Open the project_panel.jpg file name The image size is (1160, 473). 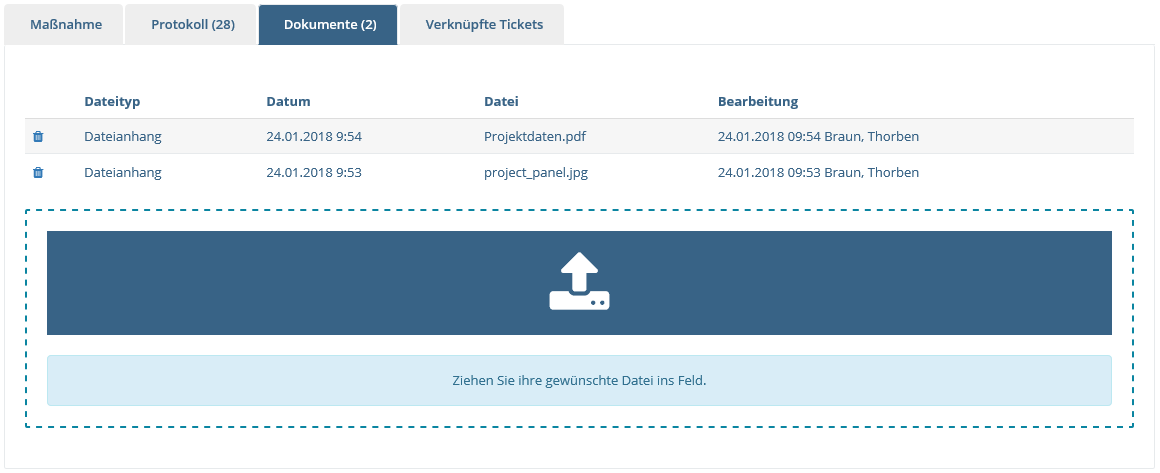[536, 172]
